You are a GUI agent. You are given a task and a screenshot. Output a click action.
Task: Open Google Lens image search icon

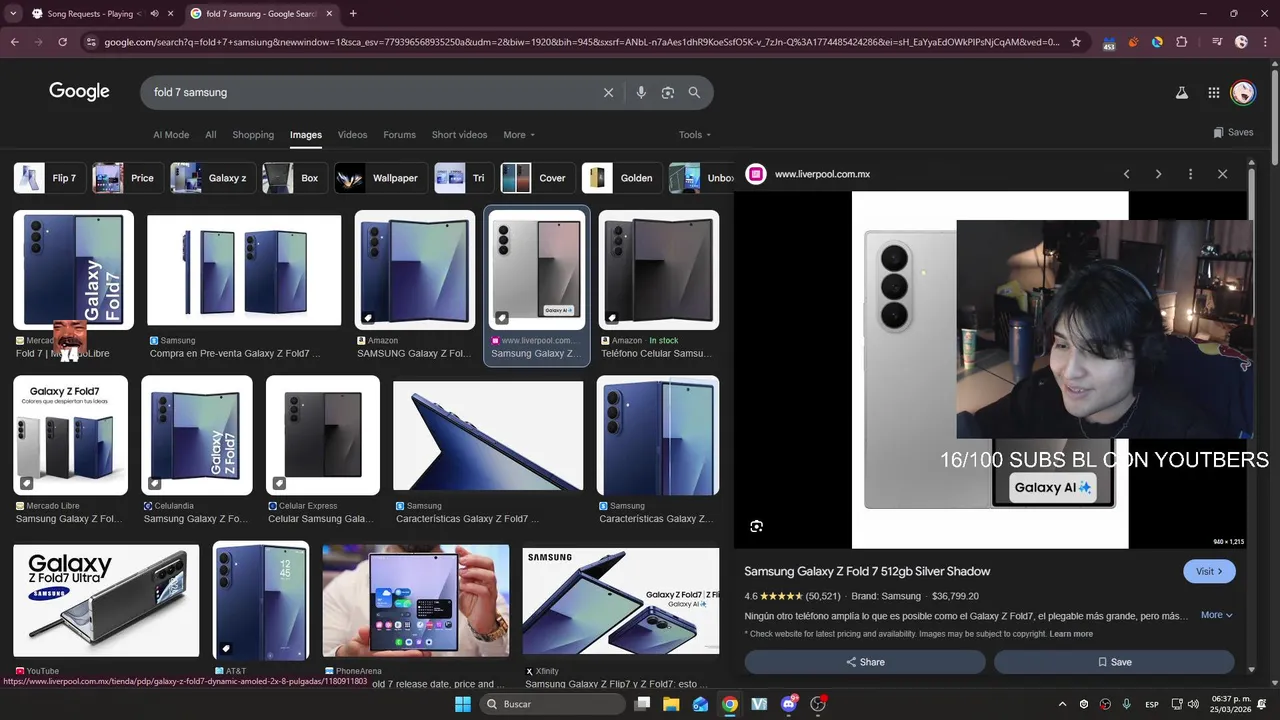(668, 92)
